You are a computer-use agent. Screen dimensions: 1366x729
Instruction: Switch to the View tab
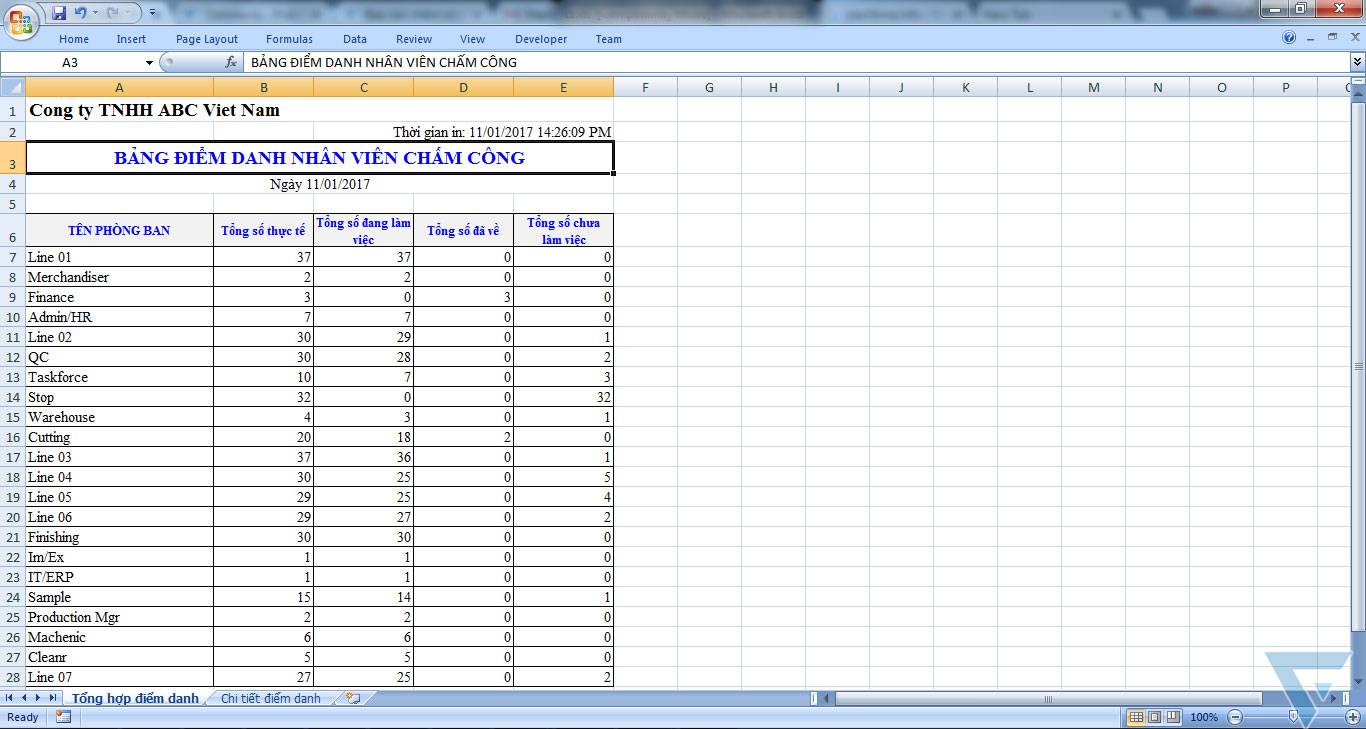[473, 39]
